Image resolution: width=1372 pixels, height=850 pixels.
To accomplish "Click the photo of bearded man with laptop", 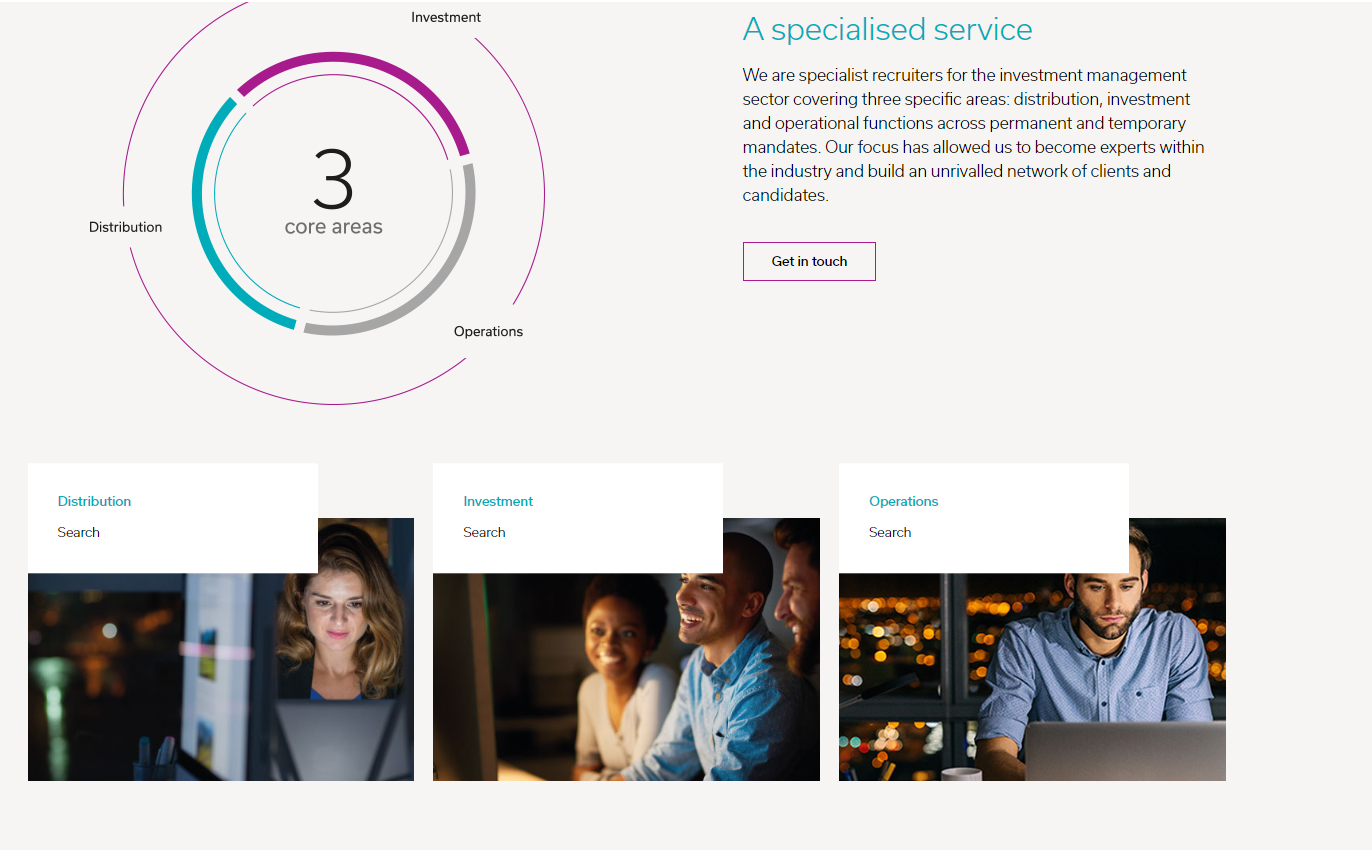I will click(1032, 680).
